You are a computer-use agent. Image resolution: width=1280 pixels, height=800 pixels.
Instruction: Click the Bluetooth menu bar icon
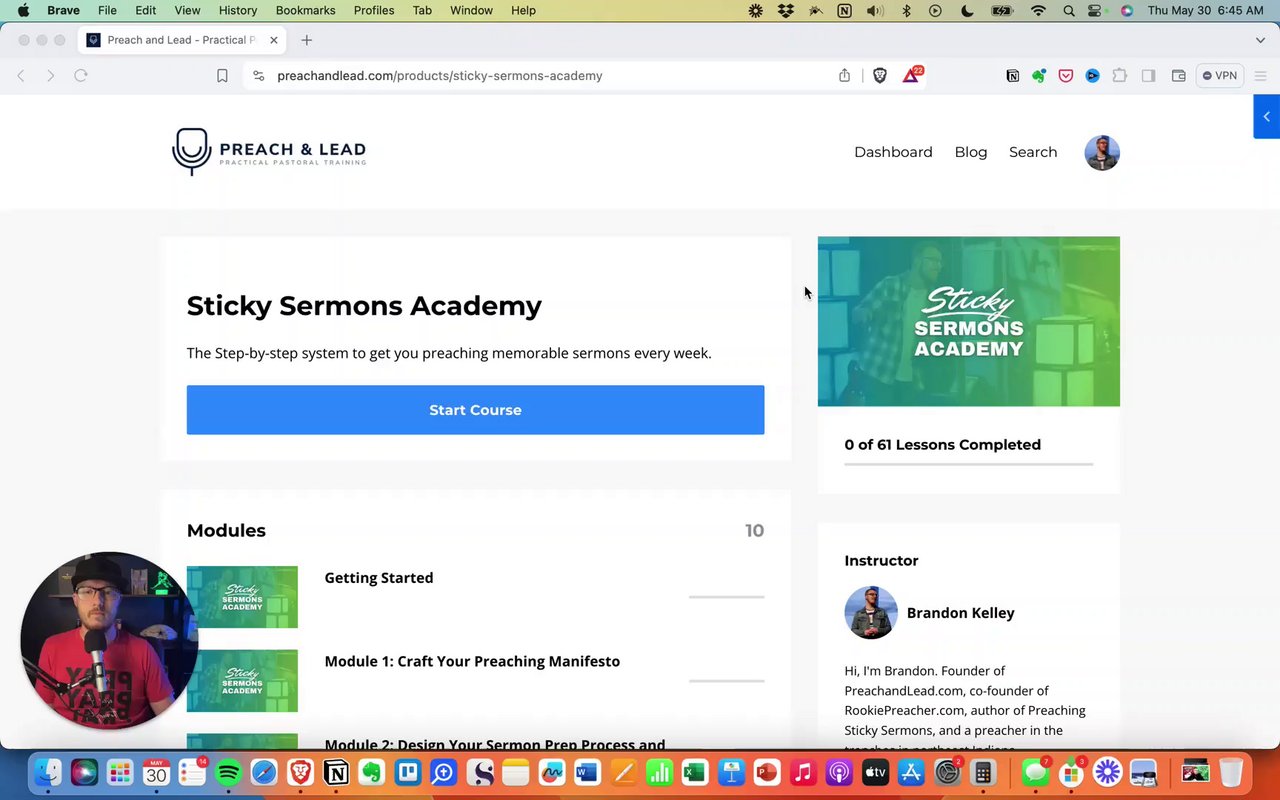(x=907, y=10)
